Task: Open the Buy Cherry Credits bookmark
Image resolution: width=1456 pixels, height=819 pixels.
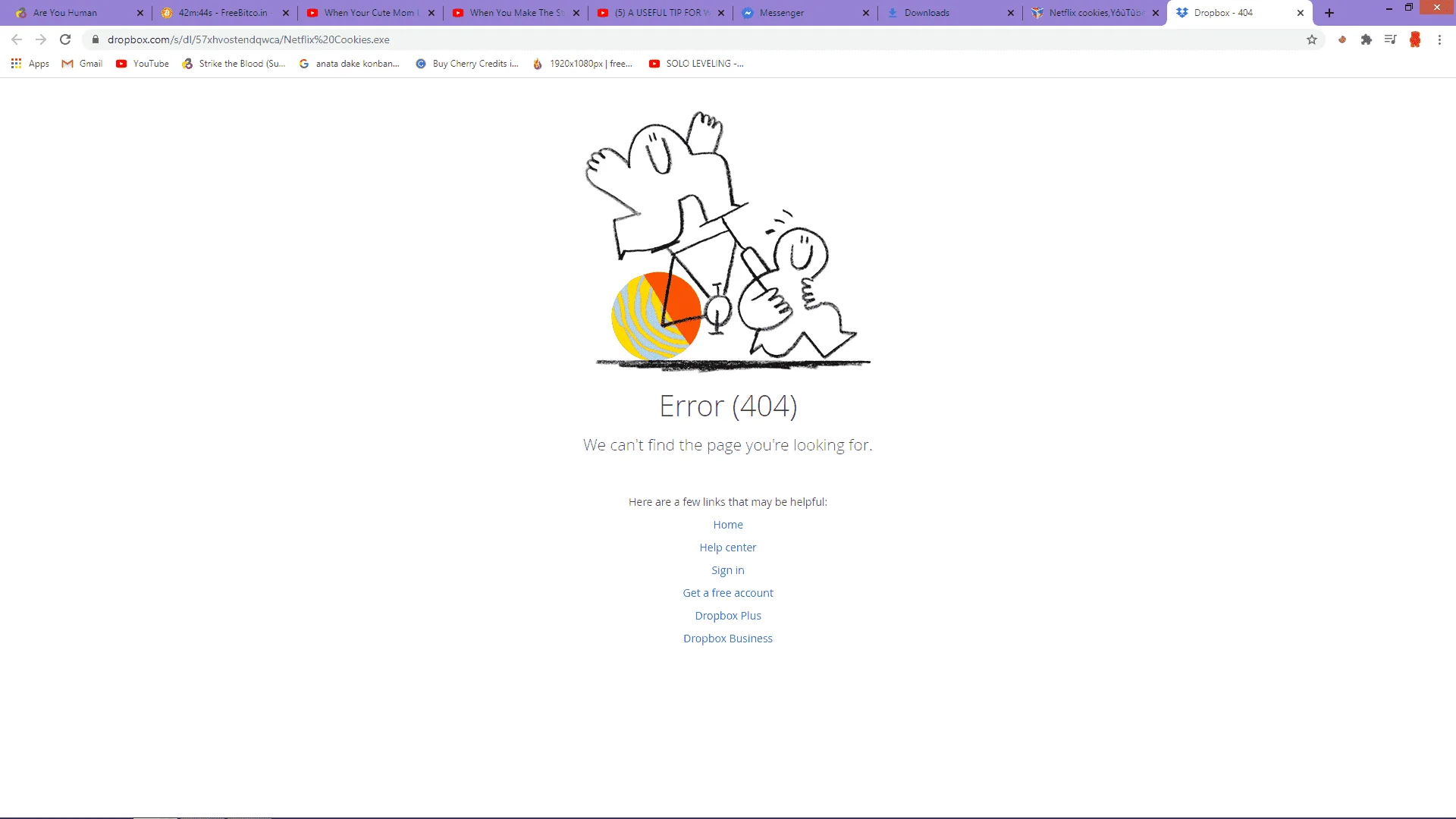Action: pyautogui.click(x=468, y=64)
